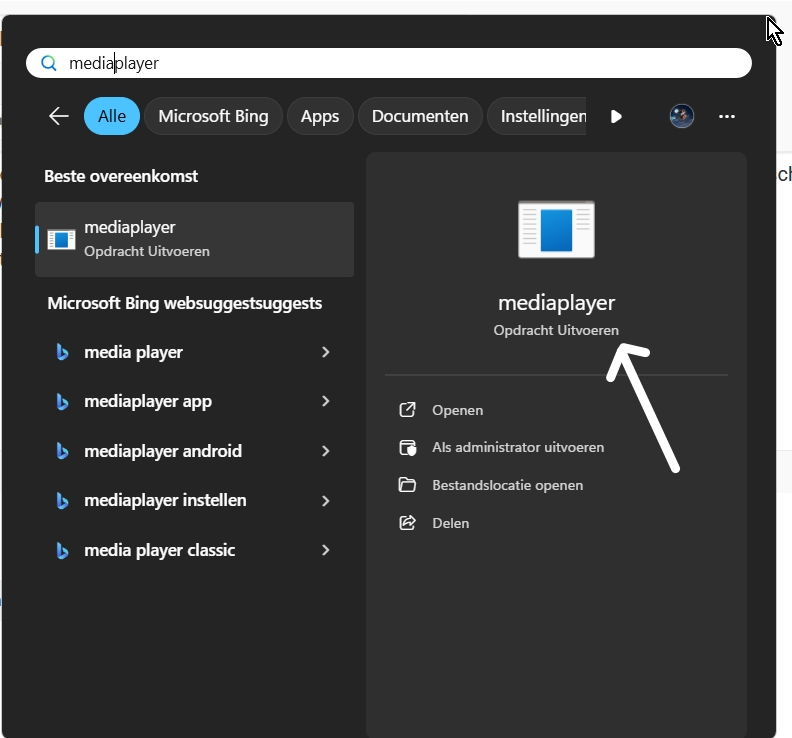This screenshot has height=738, width=792.
Task: Click the Bing icon beside 'media player'
Action: coord(62,352)
